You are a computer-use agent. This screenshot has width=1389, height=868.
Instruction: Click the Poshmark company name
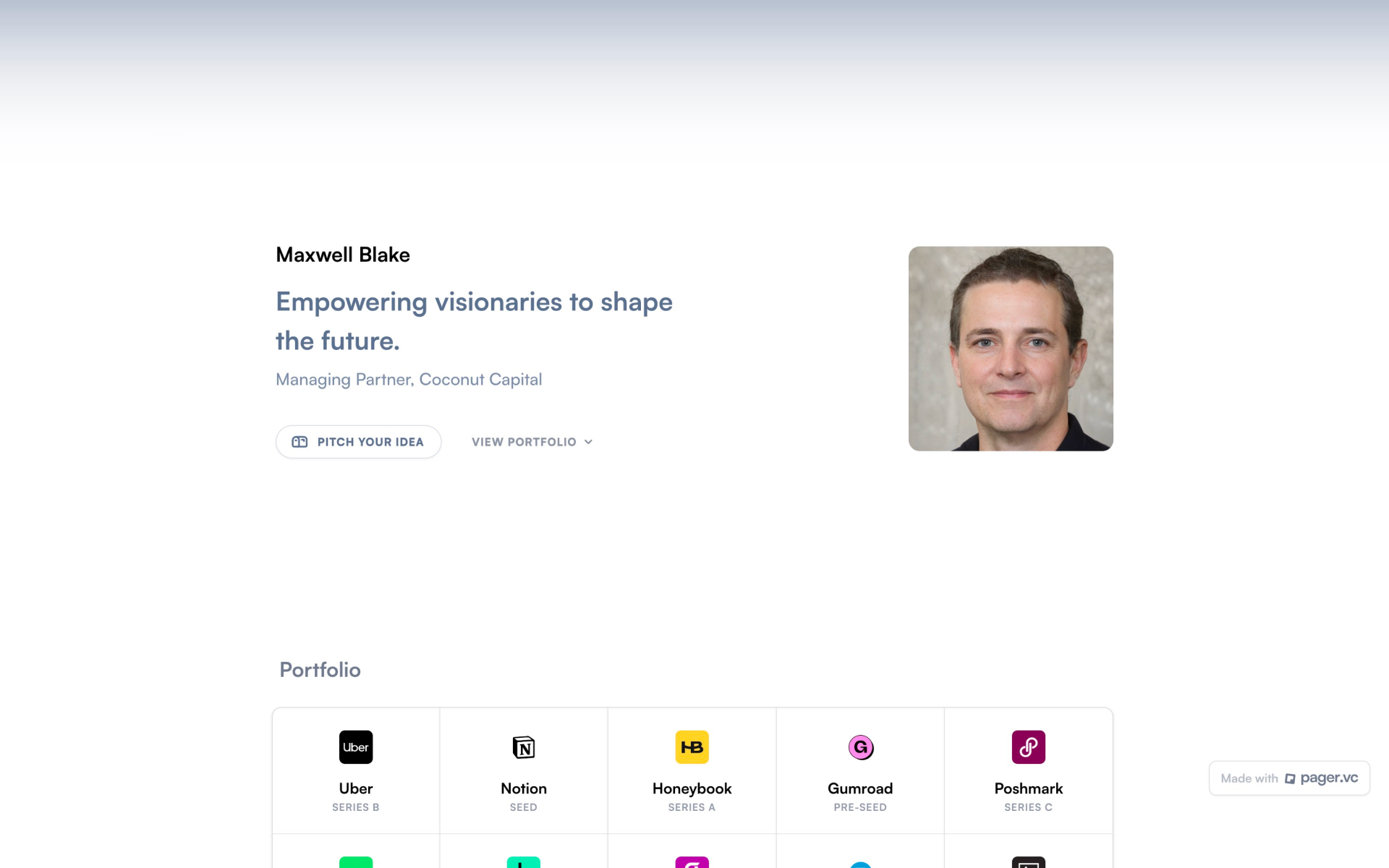pos(1029,788)
